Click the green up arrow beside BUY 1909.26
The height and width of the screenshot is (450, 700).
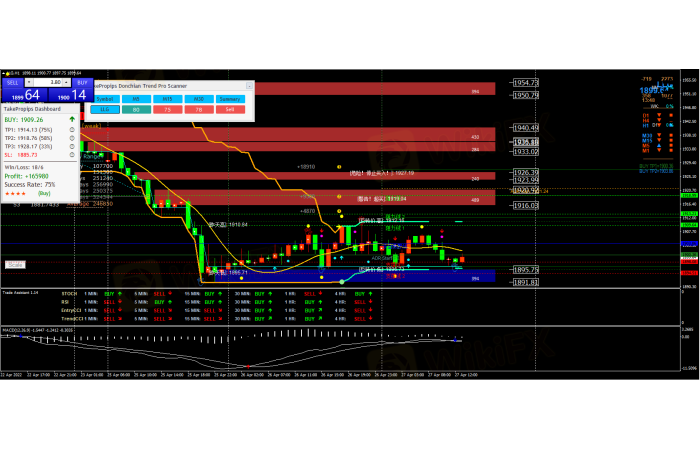(x=72, y=121)
